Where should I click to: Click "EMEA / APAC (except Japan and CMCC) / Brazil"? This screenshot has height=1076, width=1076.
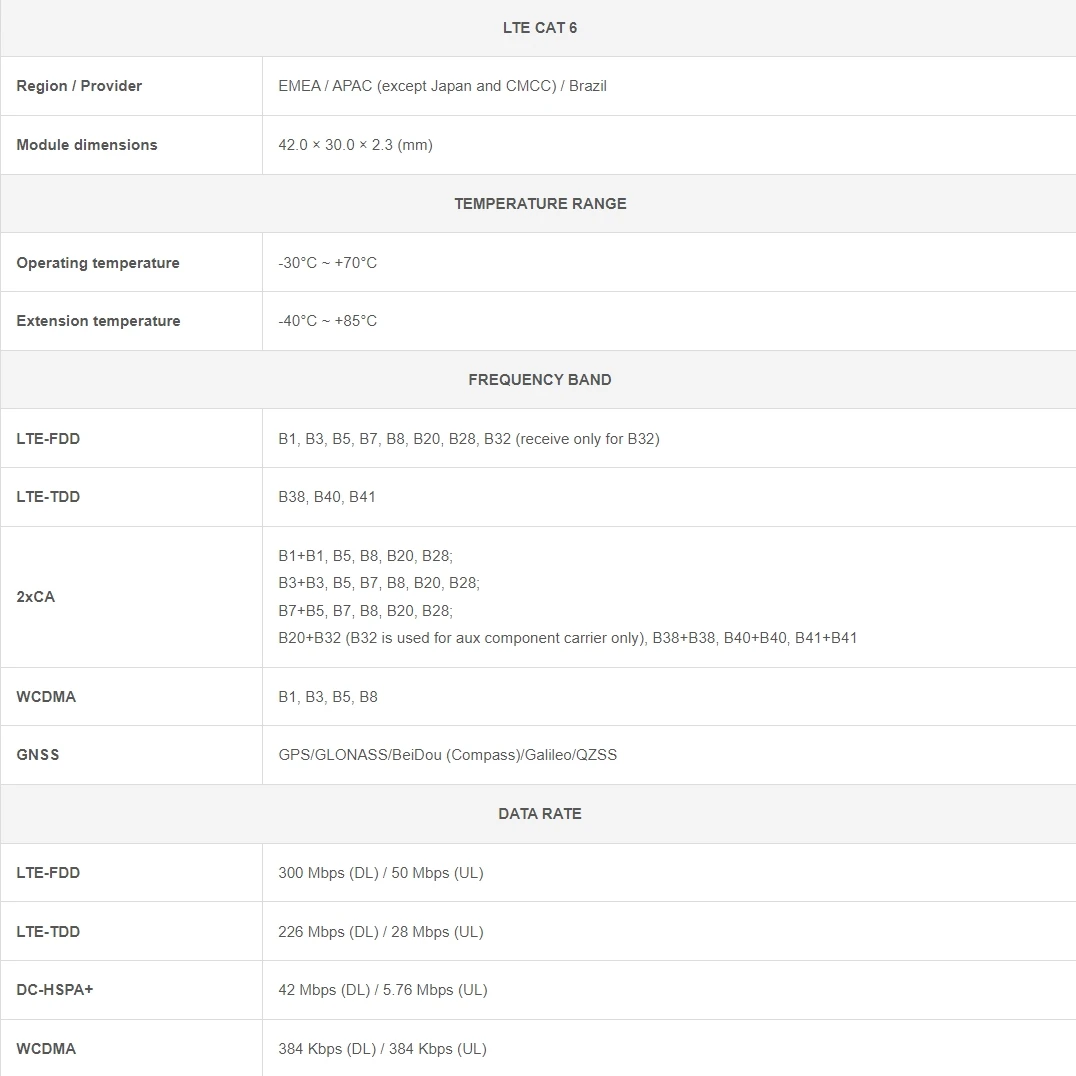tap(443, 86)
